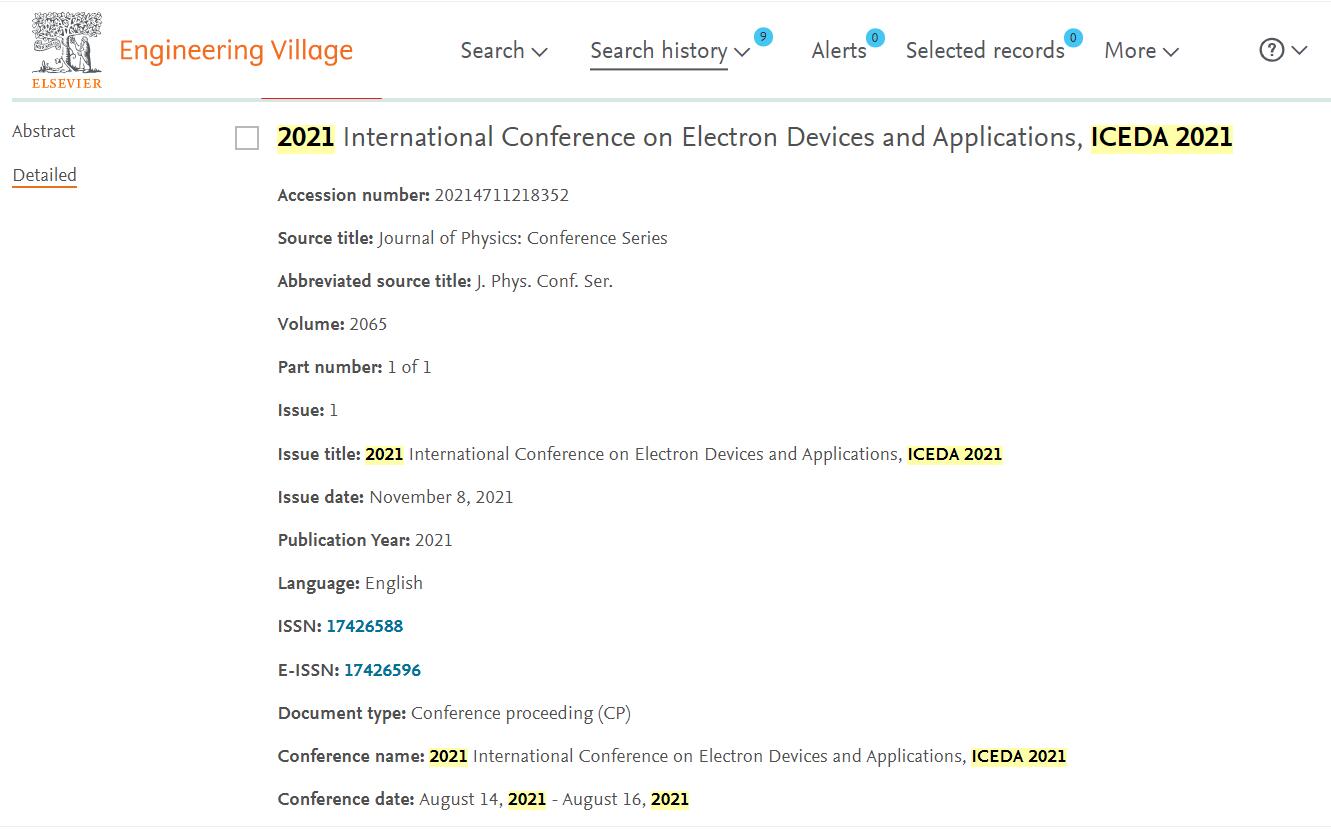1331x829 pixels.
Task: Follow the ISSN 17426588 link
Action: point(365,627)
